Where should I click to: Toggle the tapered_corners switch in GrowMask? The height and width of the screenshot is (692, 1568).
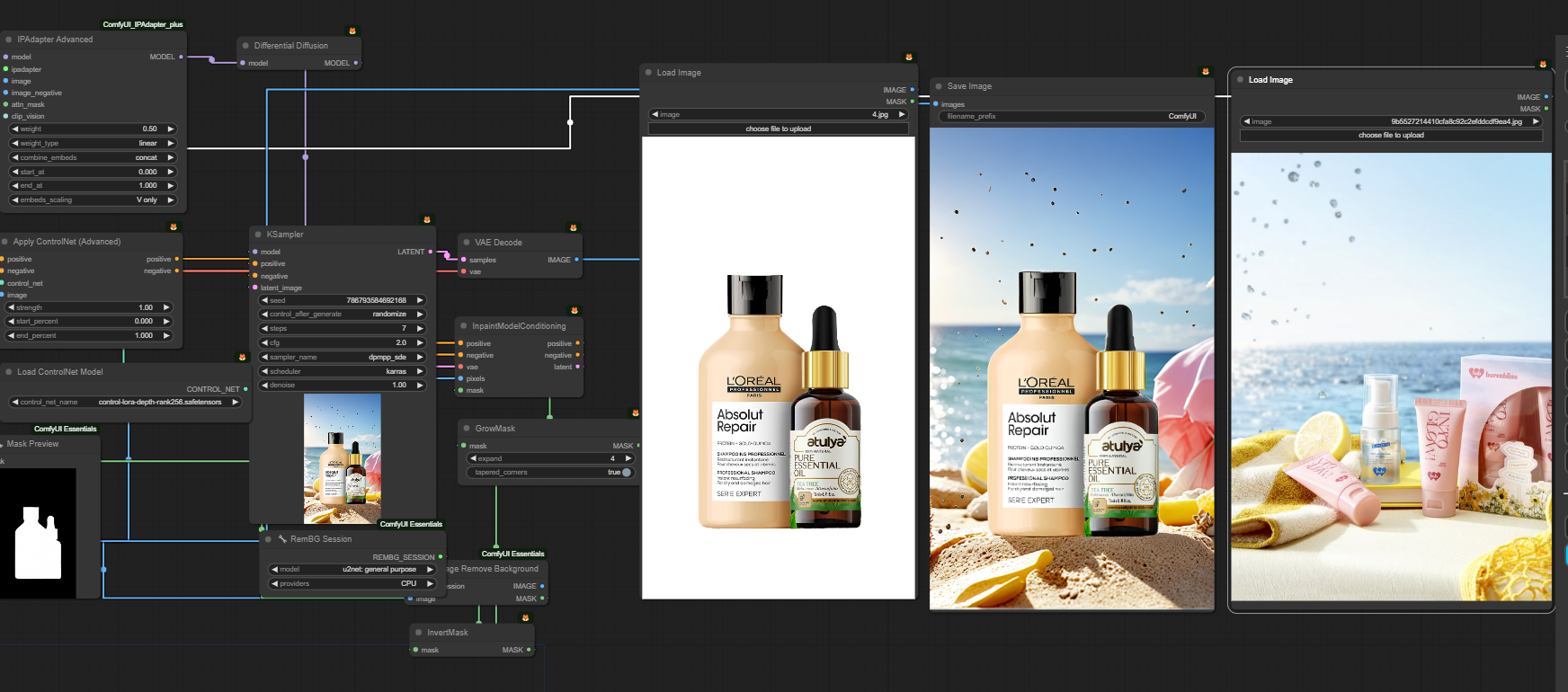tap(626, 473)
